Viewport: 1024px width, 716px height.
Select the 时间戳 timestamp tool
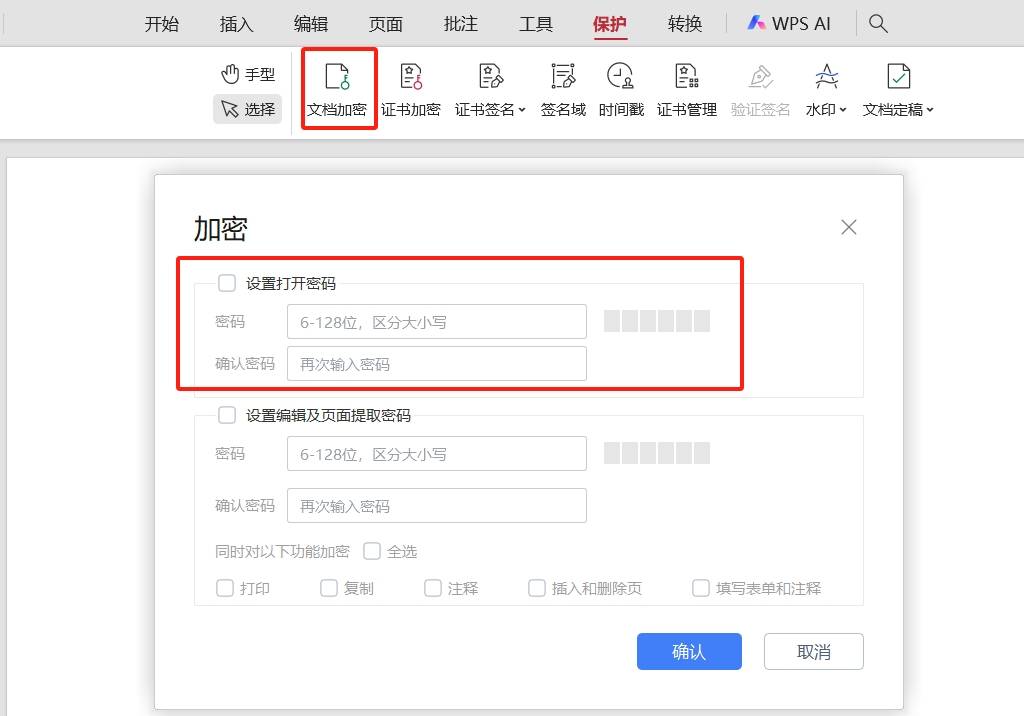click(621, 88)
